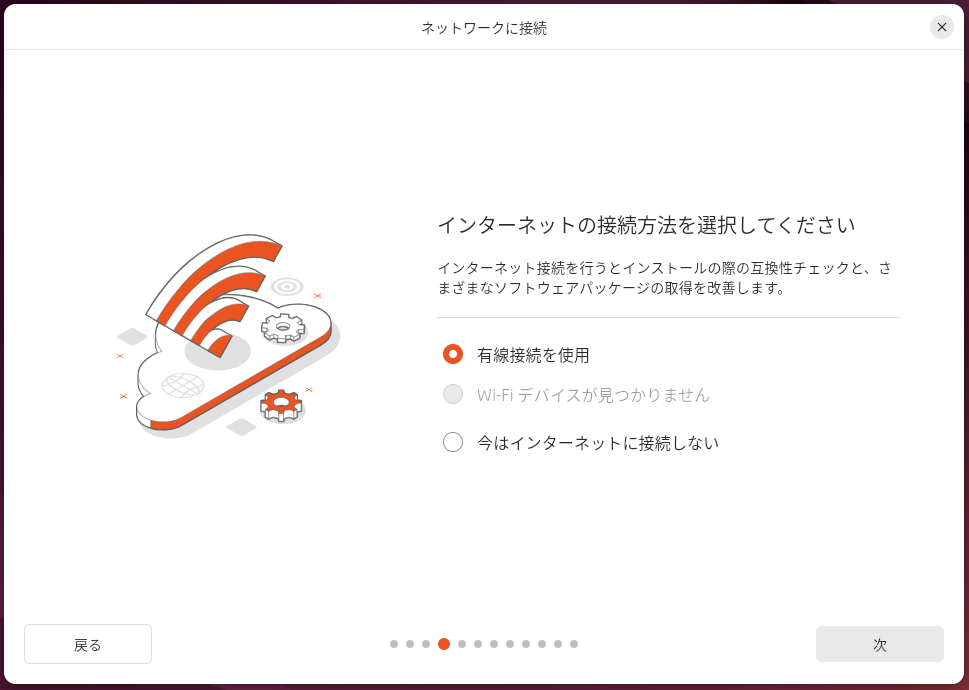This screenshot has width=969, height=690.
Task: Click the globe grid icon on cloud
Action: pyautogui.click(x=183, y=385)
